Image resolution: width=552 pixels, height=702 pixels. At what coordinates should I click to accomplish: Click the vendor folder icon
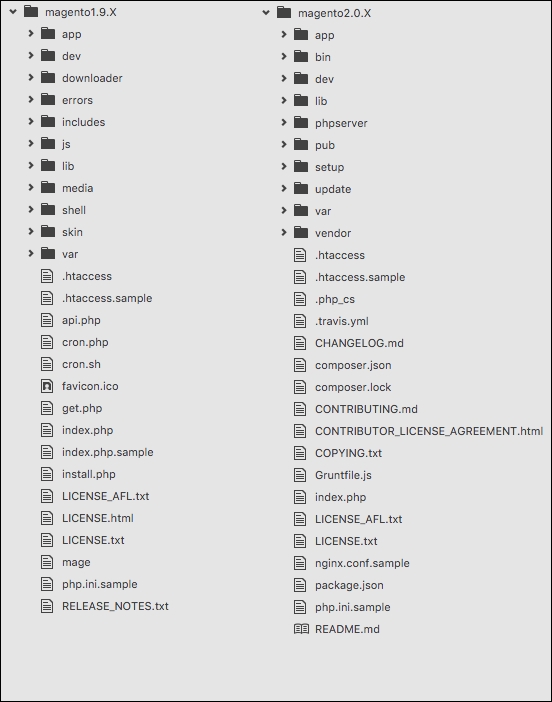point(301,232)
